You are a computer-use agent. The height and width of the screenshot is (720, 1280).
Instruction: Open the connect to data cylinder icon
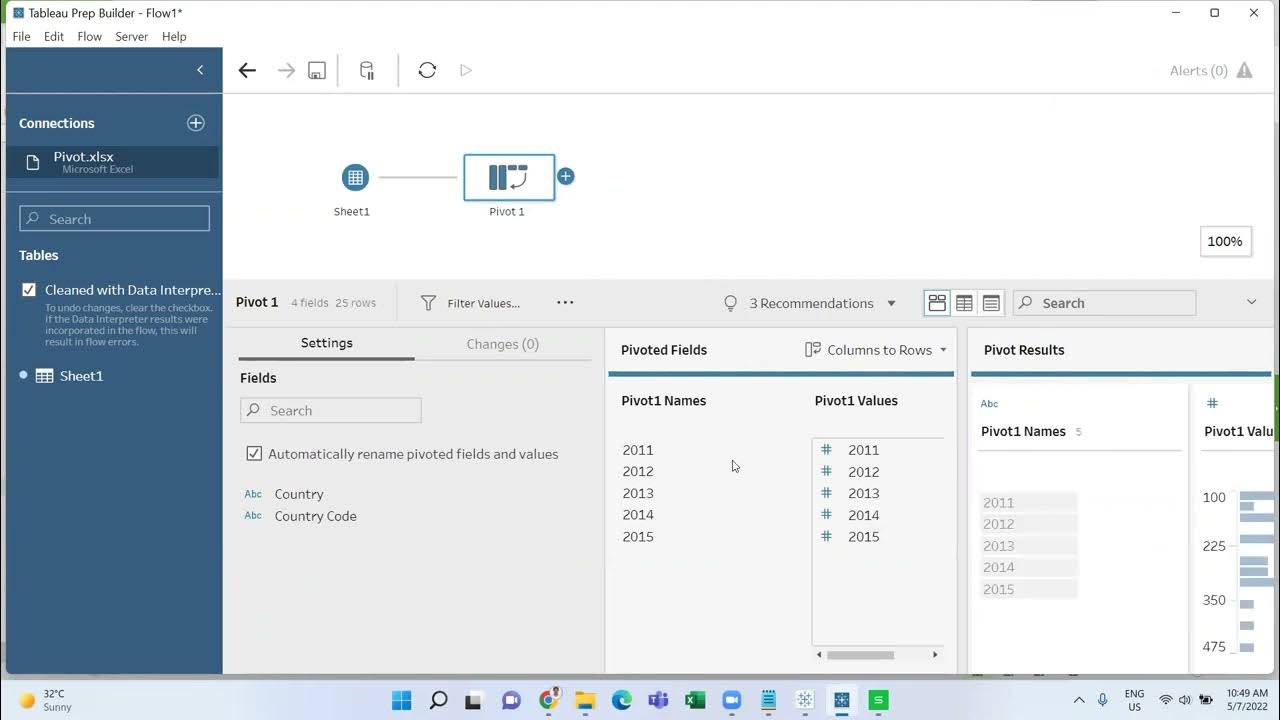(x=367, y=70)
